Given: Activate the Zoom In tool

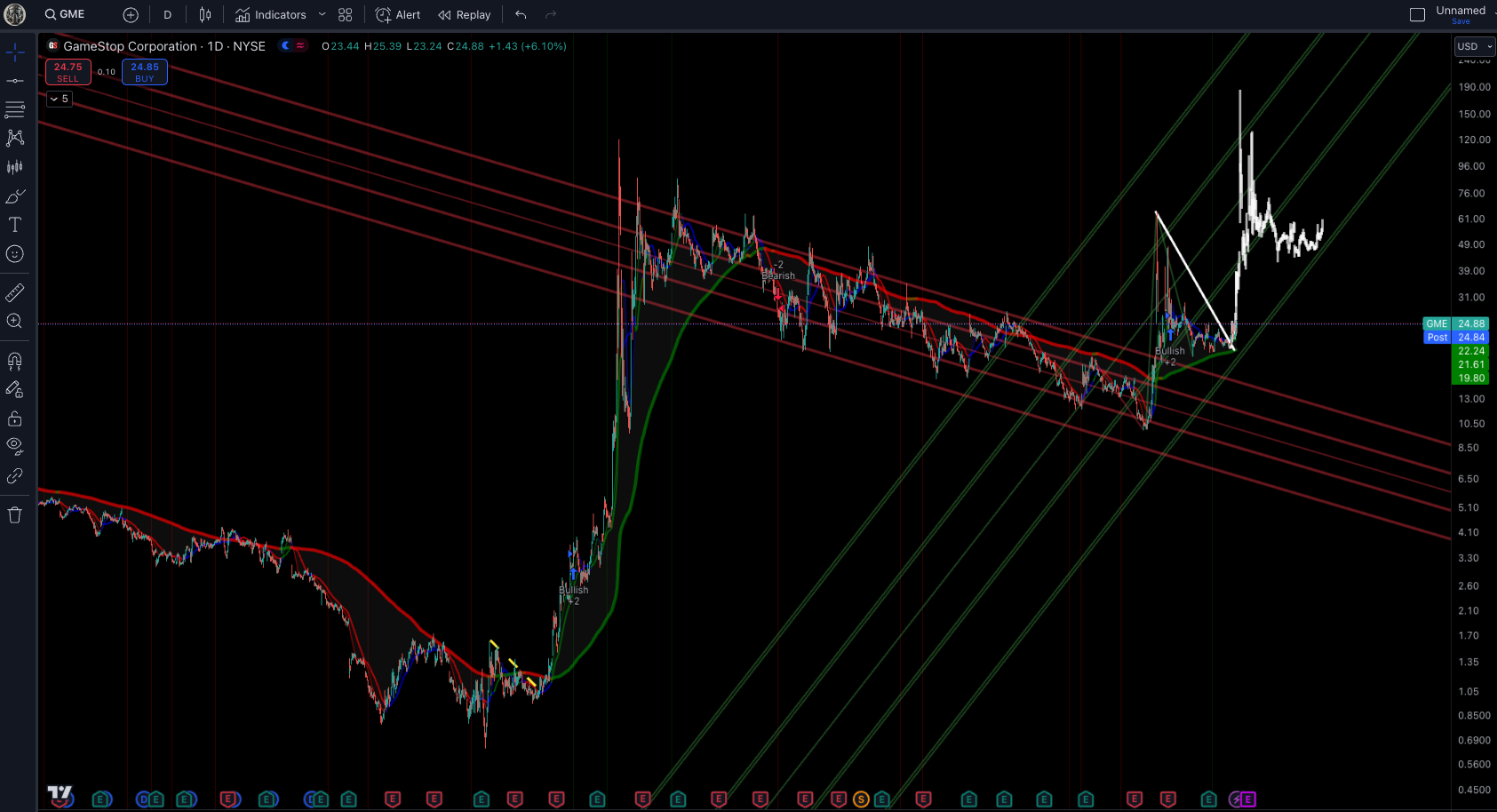Looking at the screenshot, I should tap(15, 322).
